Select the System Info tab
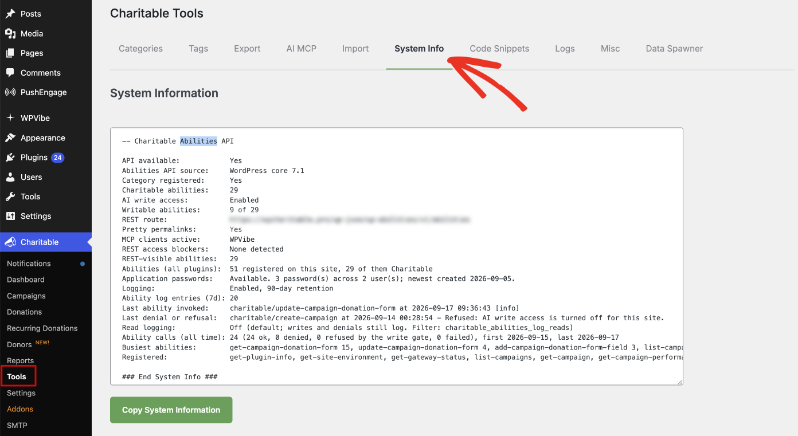 point(419,49)
